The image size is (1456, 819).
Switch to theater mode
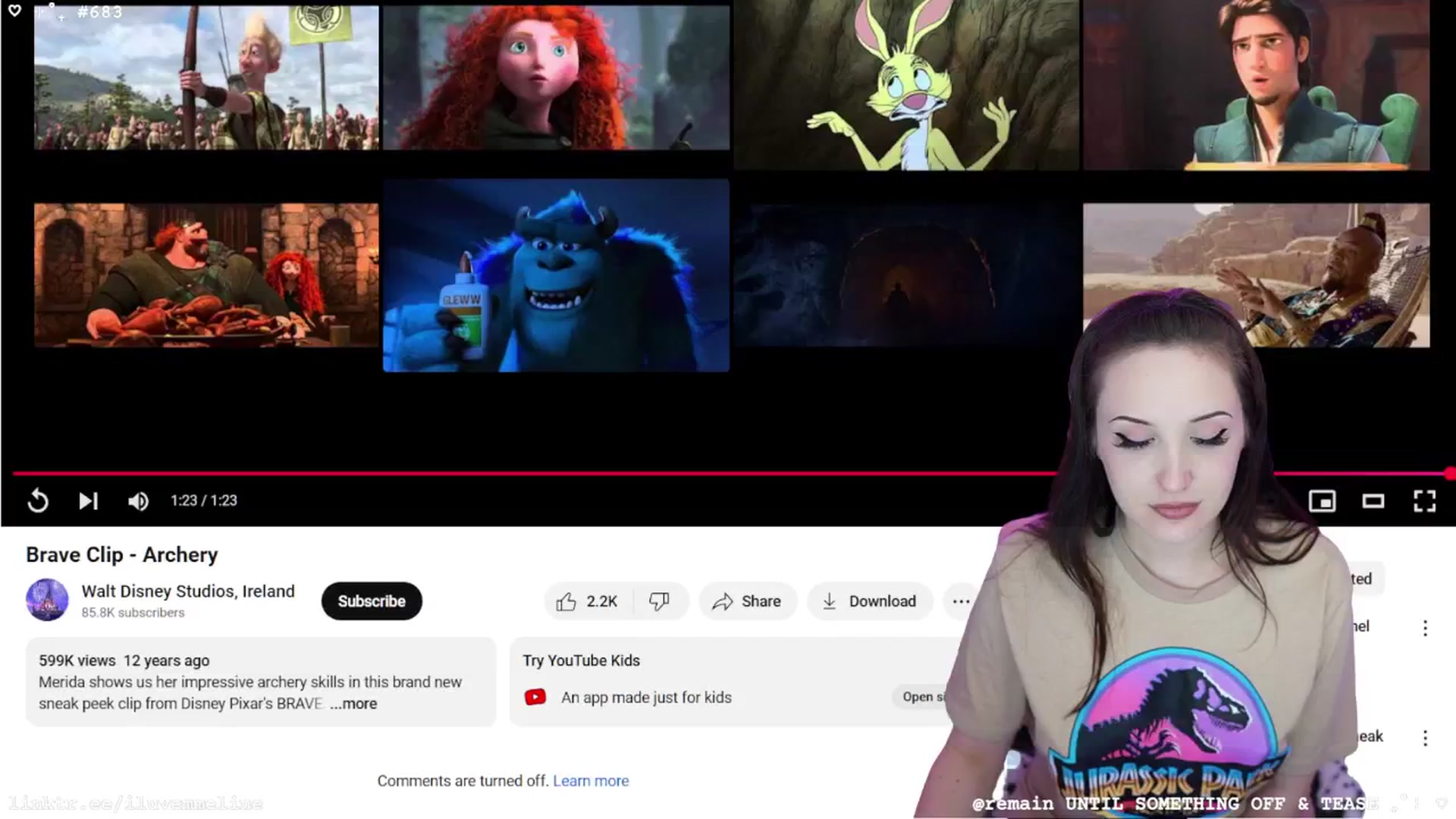coord(1373,501)
